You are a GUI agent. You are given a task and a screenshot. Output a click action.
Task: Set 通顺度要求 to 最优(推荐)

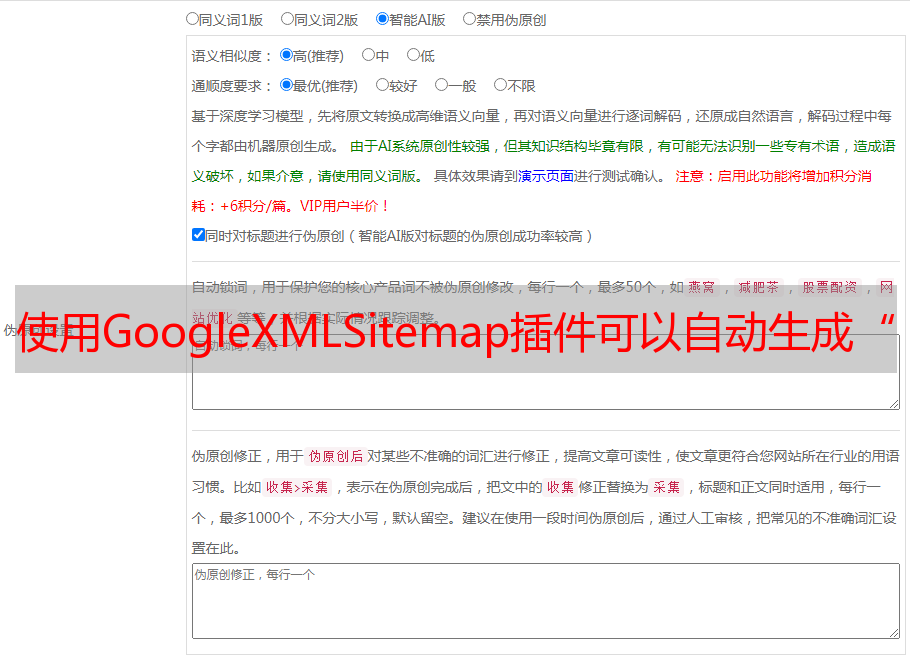286,85
